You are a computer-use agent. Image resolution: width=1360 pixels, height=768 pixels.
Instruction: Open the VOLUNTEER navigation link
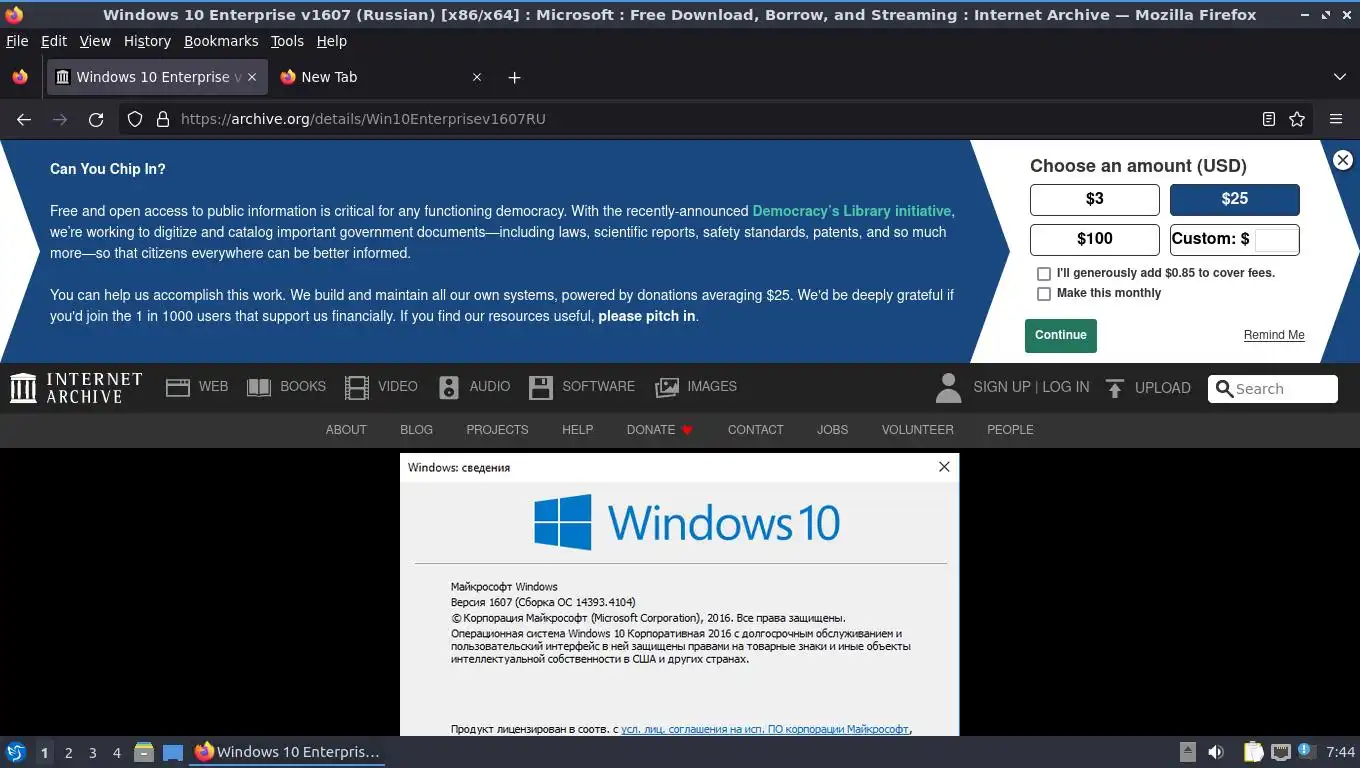pyautogui.click(x=917, y=430)
